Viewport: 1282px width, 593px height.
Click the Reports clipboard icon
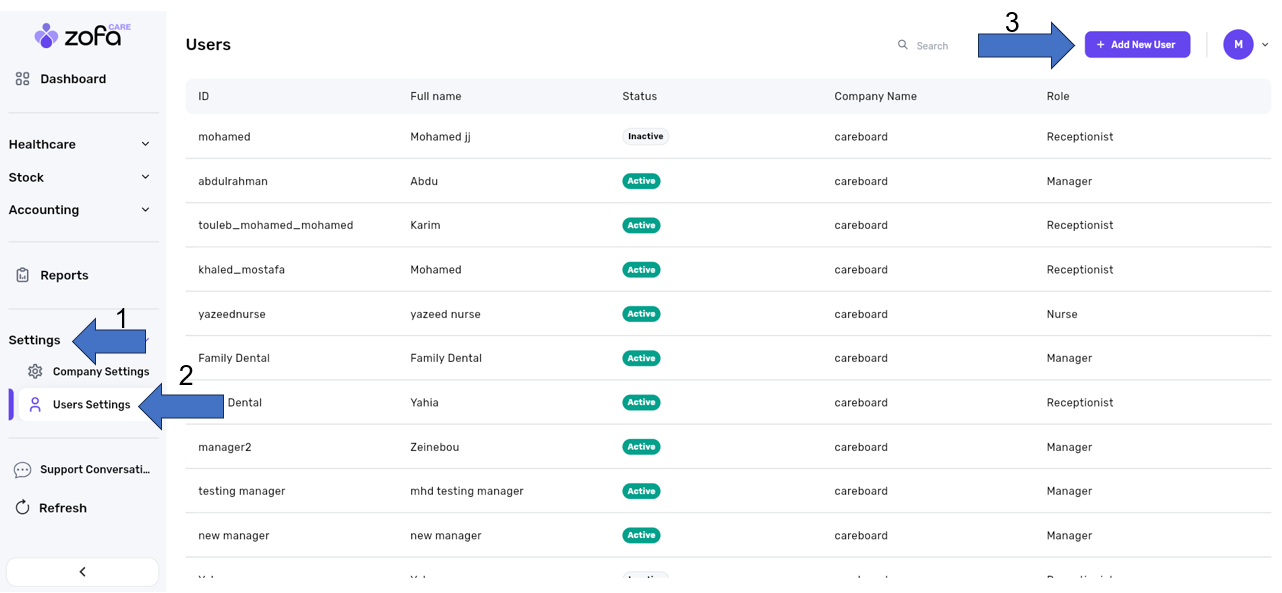pyautogui.click(x=23, y=275)
